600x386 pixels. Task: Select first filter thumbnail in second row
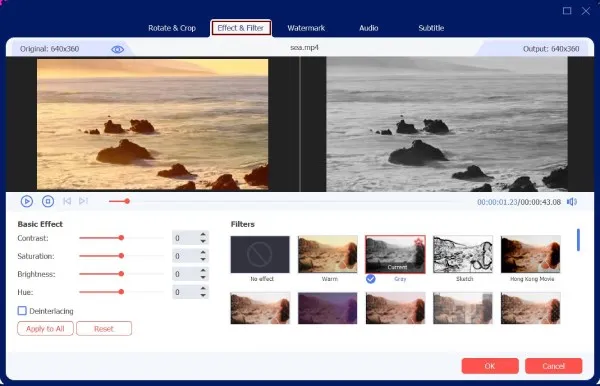coord(260,308)
